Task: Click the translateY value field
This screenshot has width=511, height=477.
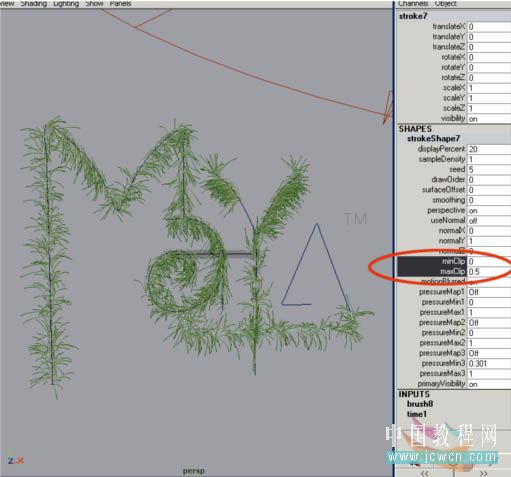Action: coord(489,37)
